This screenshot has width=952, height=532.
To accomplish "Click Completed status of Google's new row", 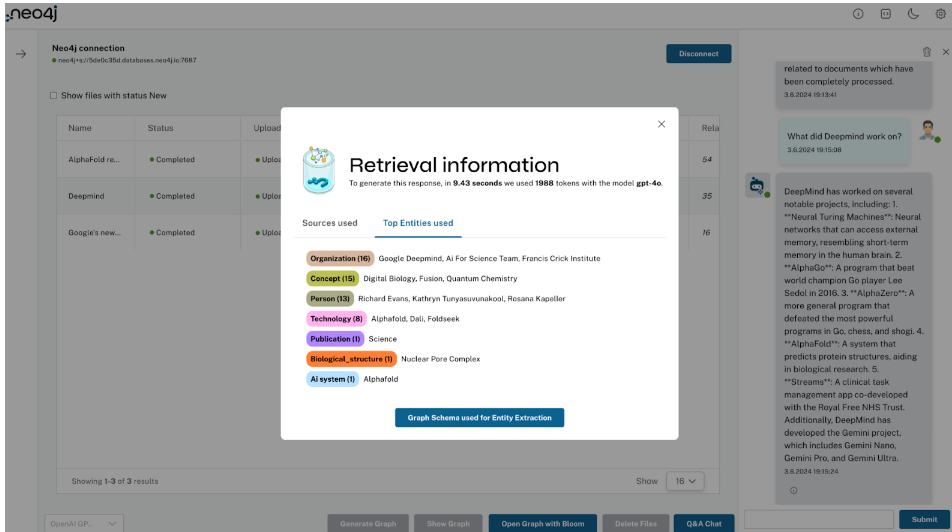I will (172, 232).
